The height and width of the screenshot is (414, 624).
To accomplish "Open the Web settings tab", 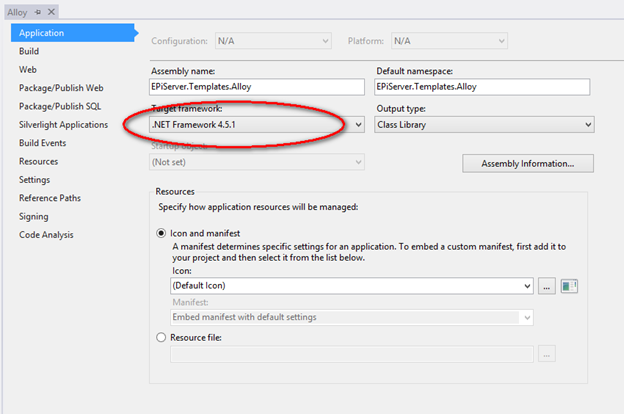I will tap(28, 70).
